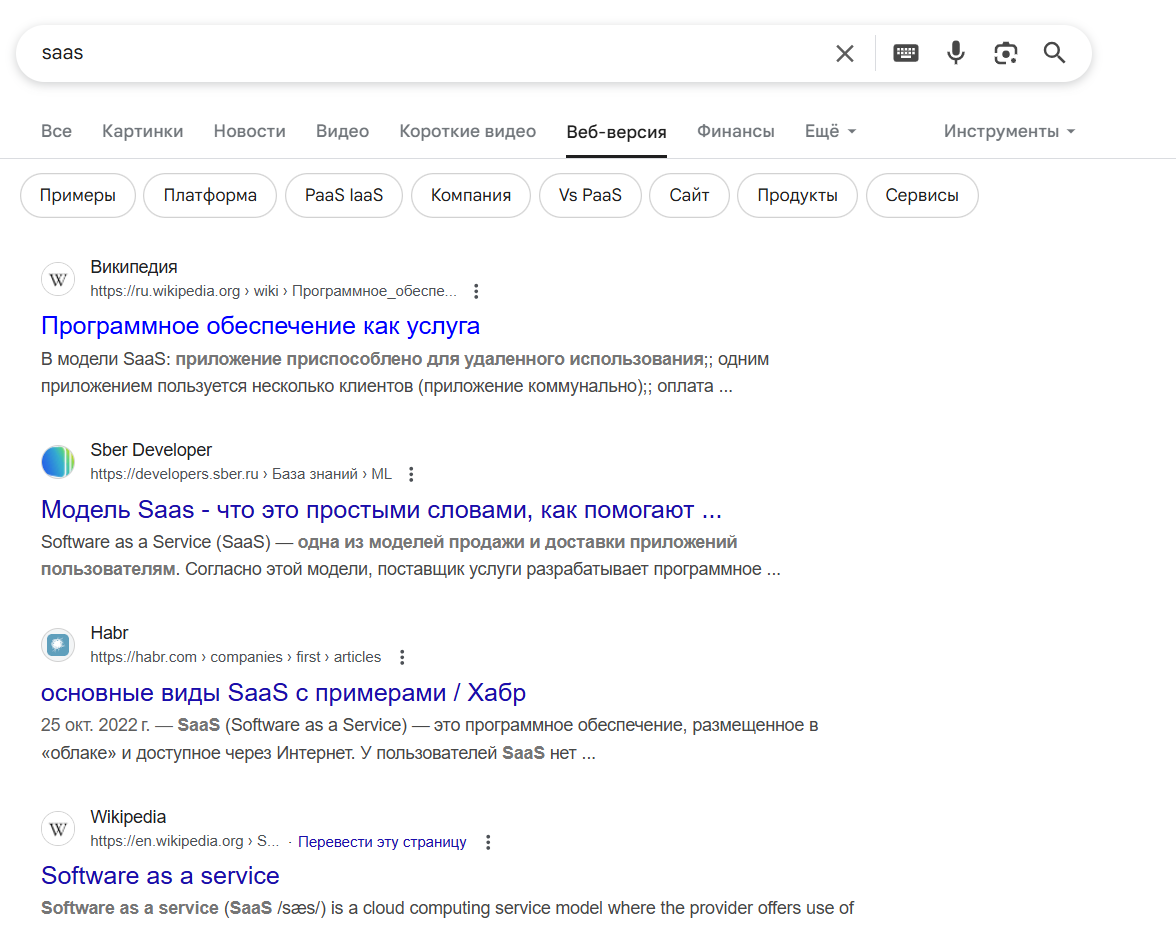Click the habr.com companies URL breadcrumb
Screen dimensions: 1176x926
point(236,657)
